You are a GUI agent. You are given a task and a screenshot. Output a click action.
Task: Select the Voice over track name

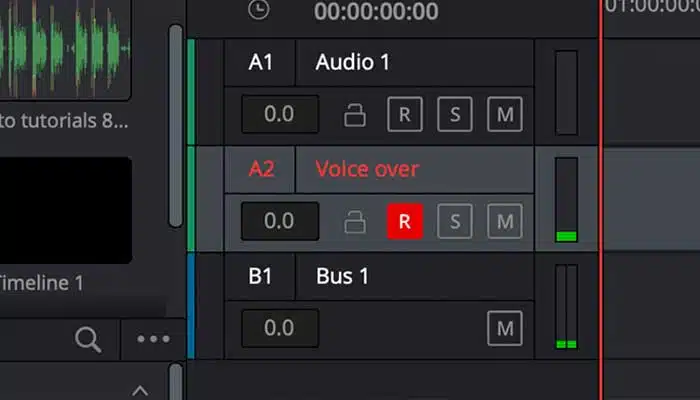(x=367, y=169)
